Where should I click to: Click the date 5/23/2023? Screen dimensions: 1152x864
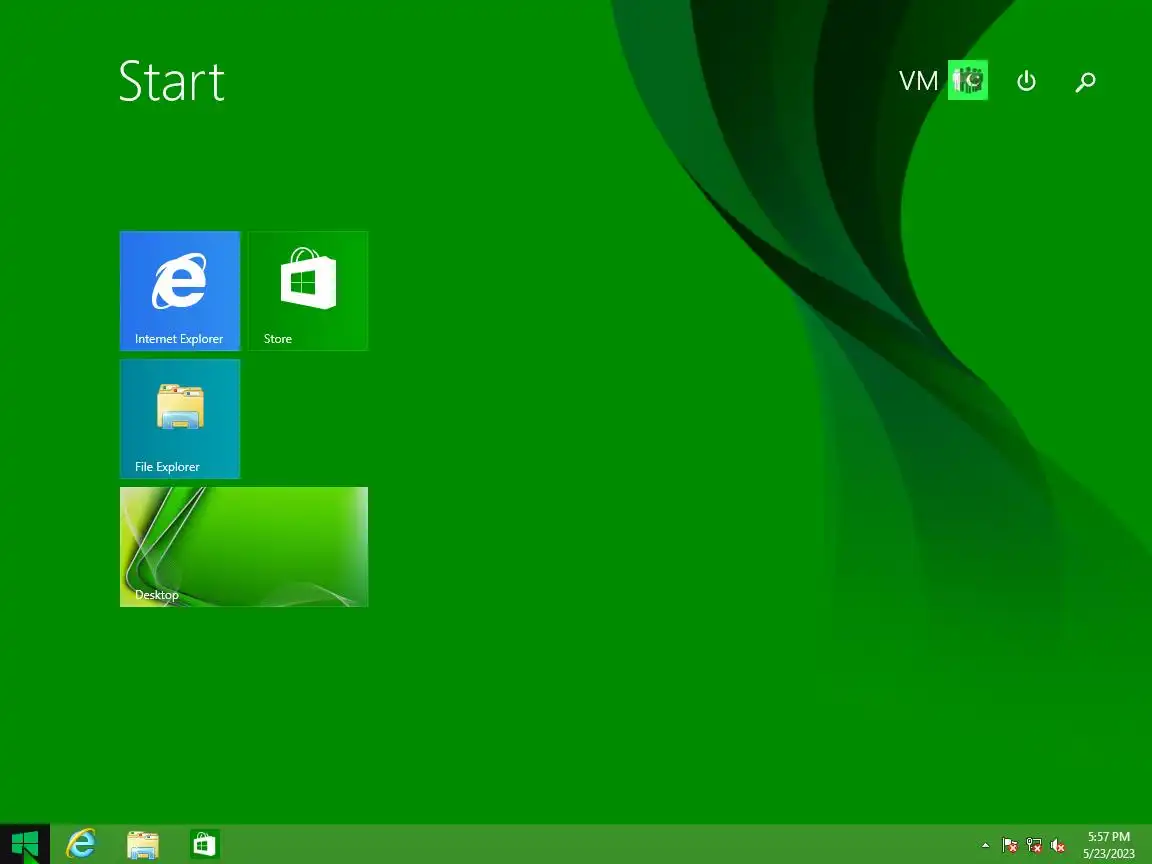pos(1109,854)
